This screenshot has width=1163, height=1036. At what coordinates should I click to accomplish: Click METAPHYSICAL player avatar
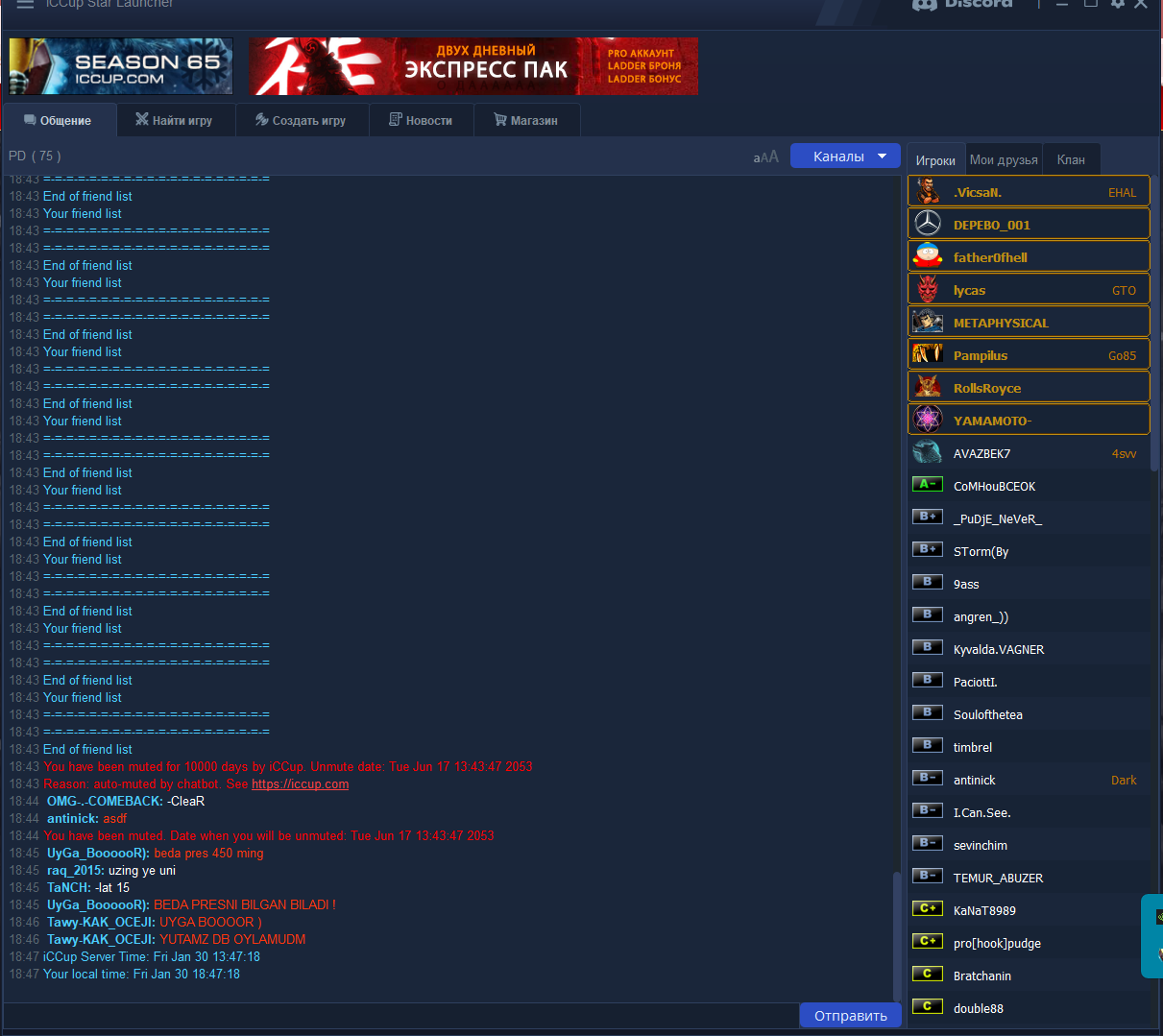[x=928, y=323]
